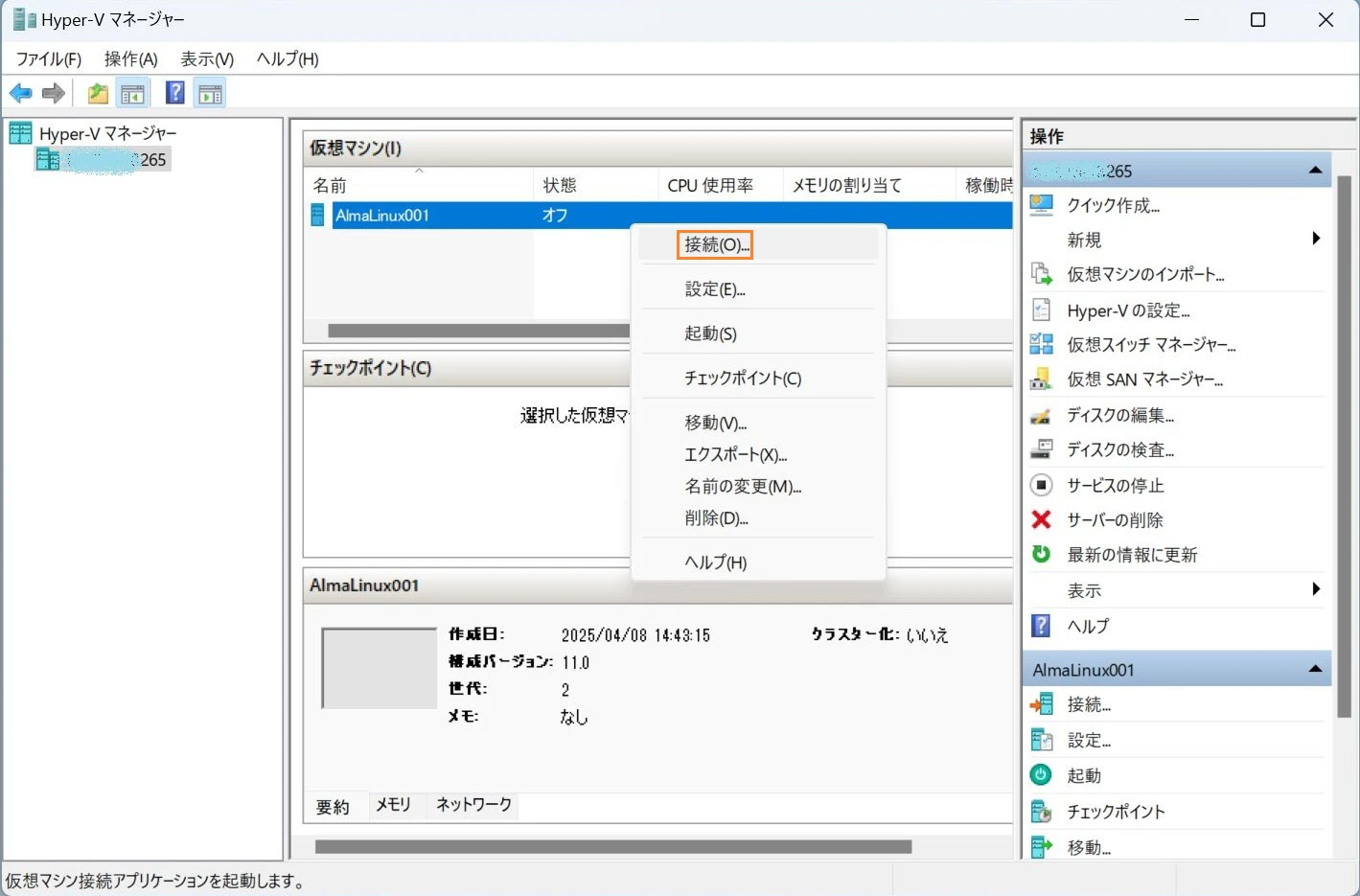Choose 起動(S) in the context menu
Viewport: 1360px width, 896px height.
point(710,333)
